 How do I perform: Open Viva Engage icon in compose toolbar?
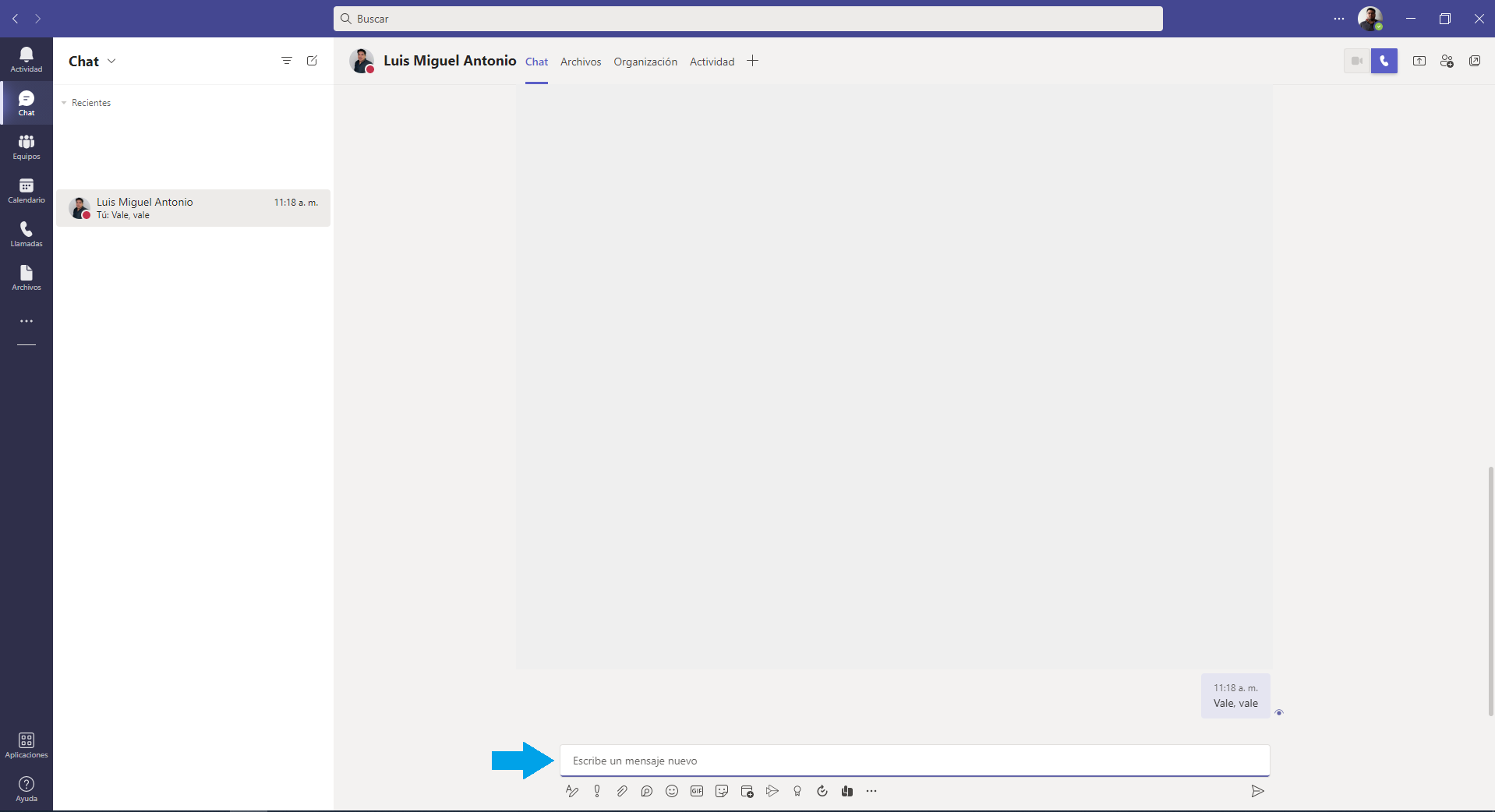click(x=846, y=791)
